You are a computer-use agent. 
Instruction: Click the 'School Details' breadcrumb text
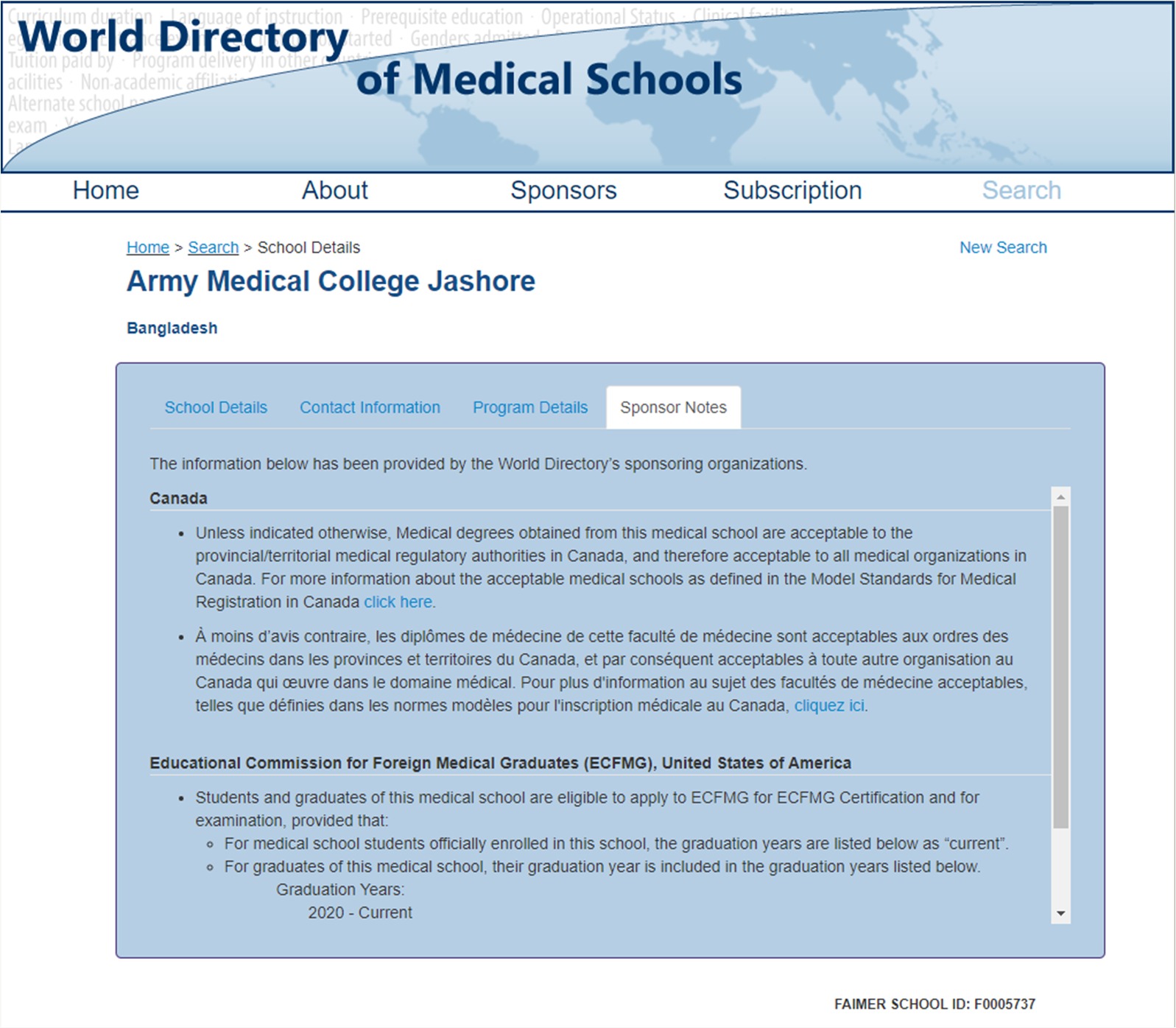(x=309, y=247)
